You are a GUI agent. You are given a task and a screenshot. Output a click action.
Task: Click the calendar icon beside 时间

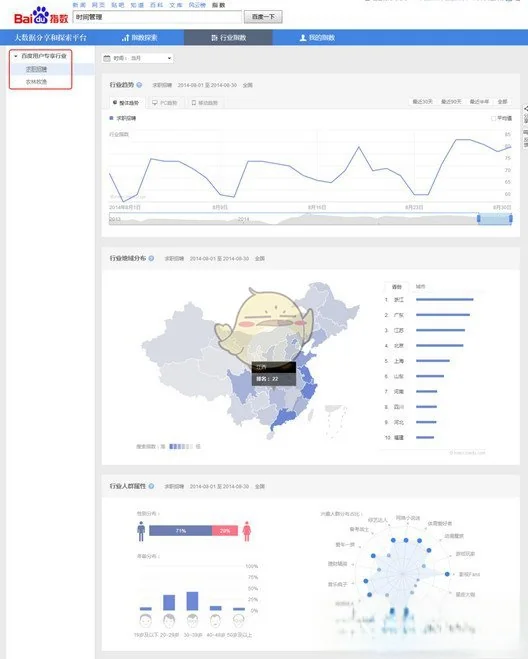point(107,58)
